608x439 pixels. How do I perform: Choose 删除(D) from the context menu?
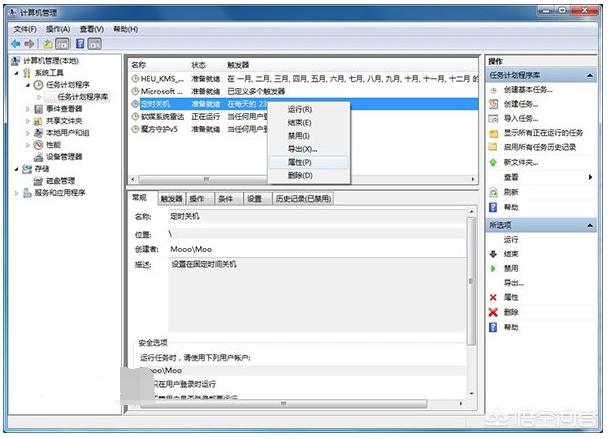point(309,175)
